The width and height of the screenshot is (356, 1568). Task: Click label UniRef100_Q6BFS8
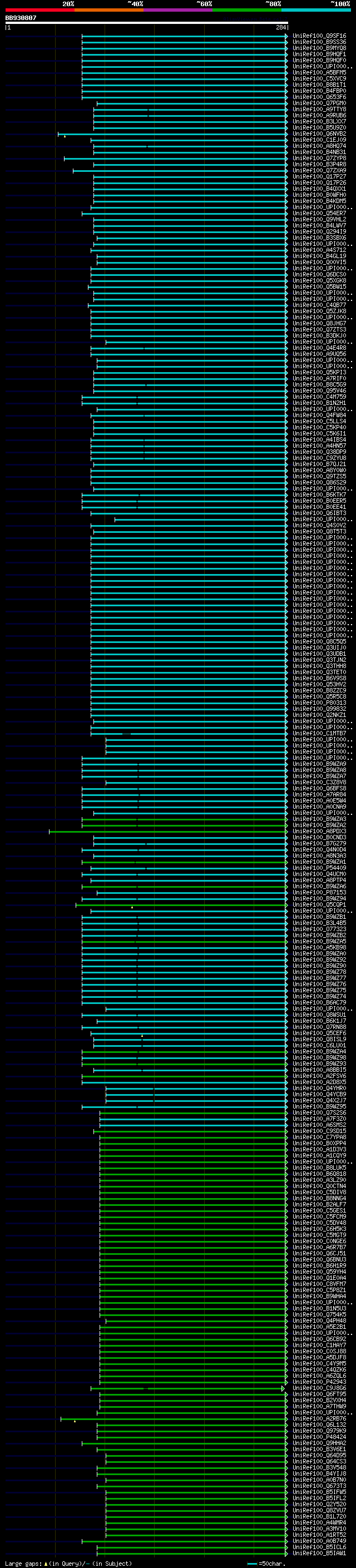point(319,788)
